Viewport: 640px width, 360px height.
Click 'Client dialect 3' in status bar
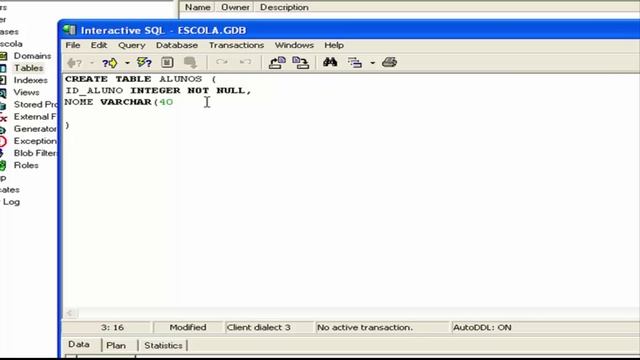[x=259, y=327]
